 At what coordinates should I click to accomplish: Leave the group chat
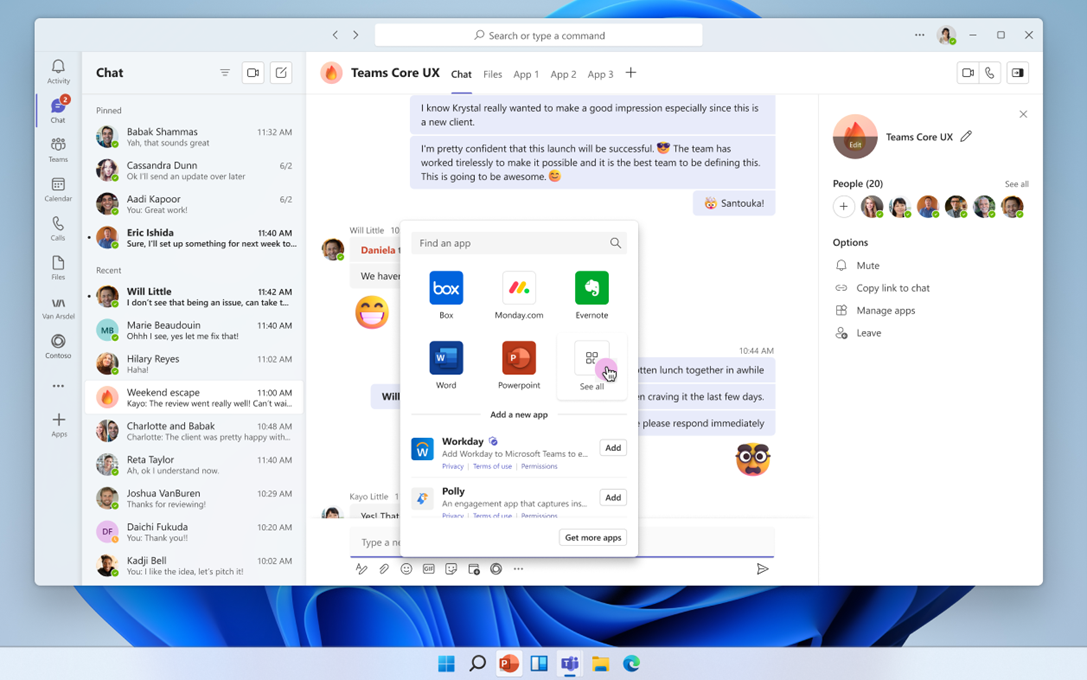tap(859, 333)
